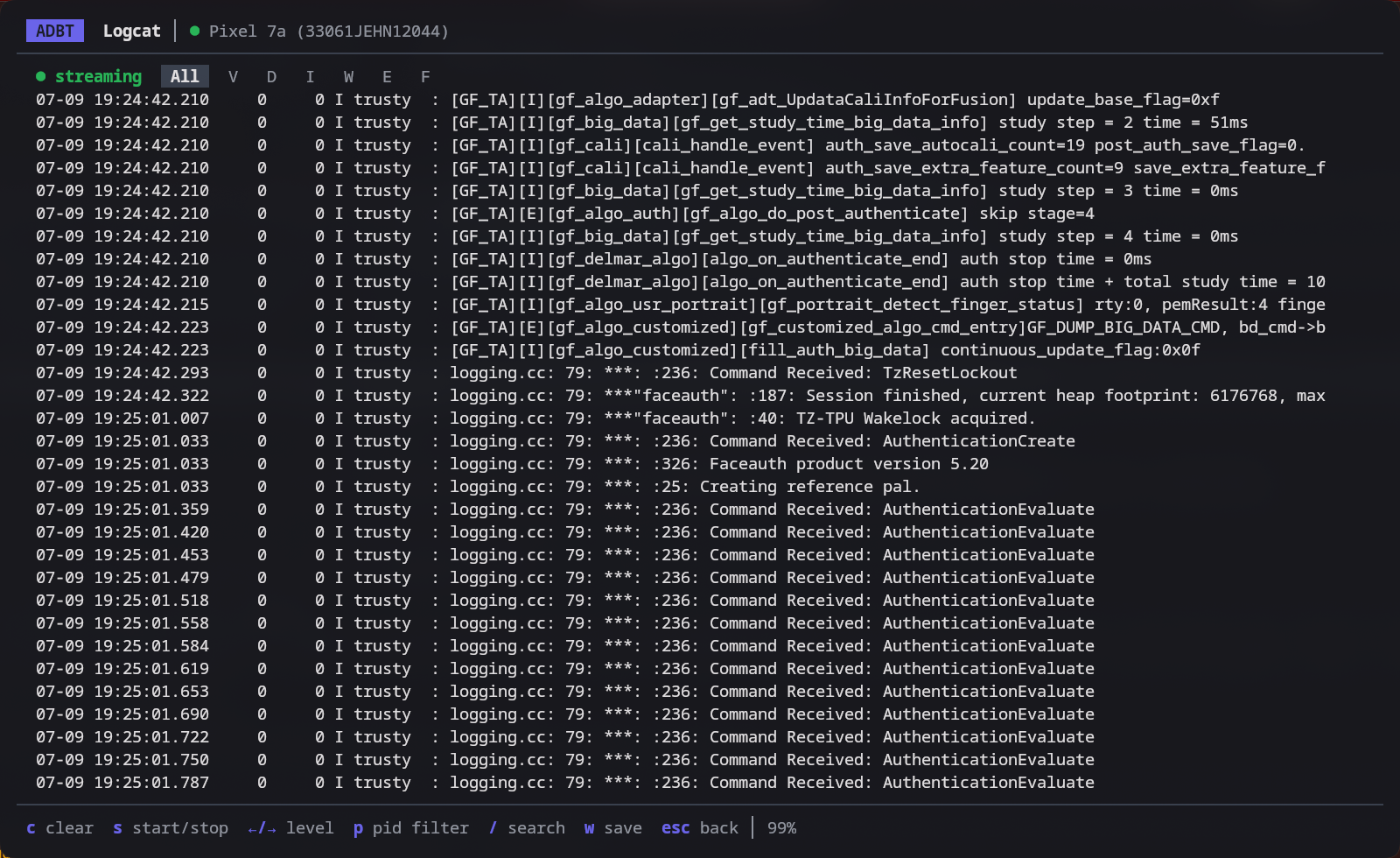The height and width of the screenshot is (858, 1400).
Task: Click the search shortcut in footer
Action: [x=527, y=827]
